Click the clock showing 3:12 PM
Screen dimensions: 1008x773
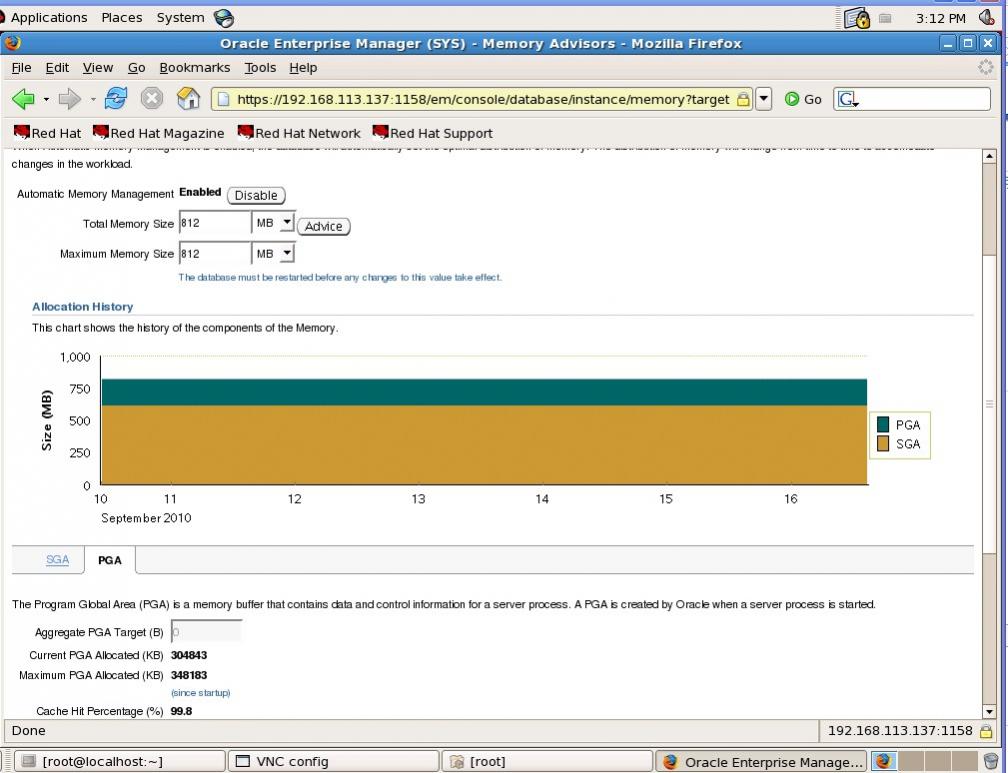(x=940, y=18)
